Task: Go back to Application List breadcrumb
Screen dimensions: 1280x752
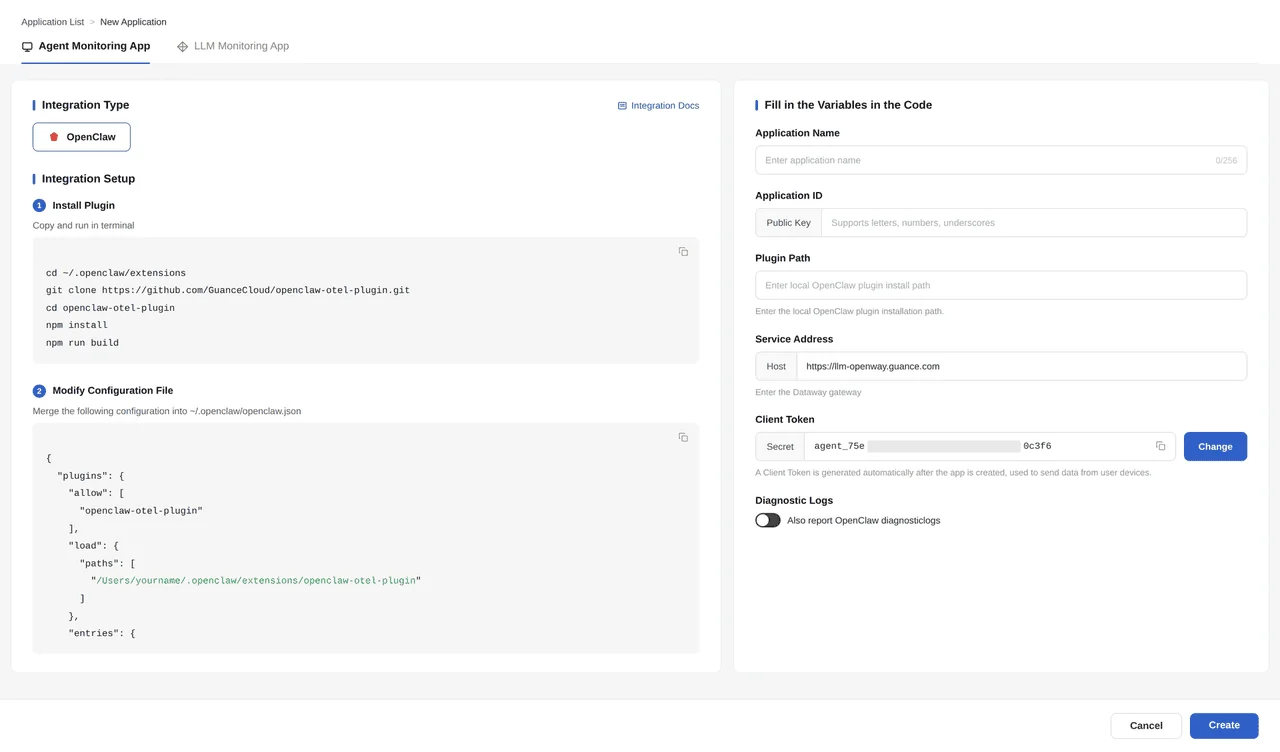Action: [x=52, y=22]
